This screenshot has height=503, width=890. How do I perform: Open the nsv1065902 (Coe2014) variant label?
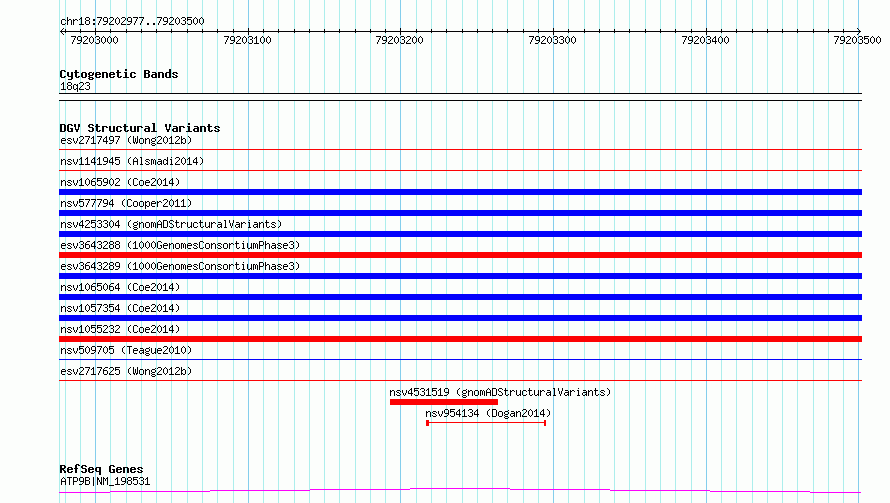pos(120,182)
